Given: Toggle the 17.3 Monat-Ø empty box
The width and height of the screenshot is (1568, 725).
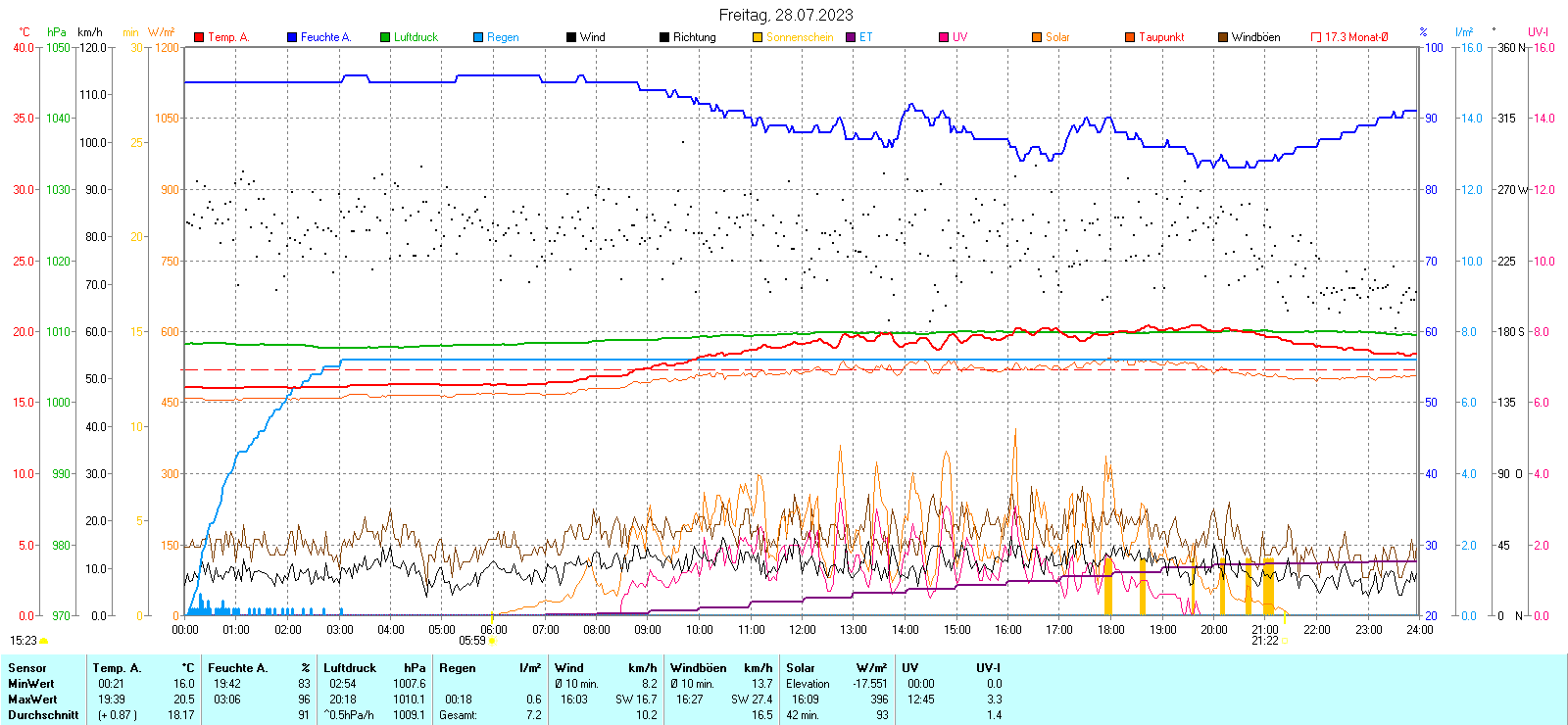Looking at the screenshot, I should click(x=1316, y=37).
